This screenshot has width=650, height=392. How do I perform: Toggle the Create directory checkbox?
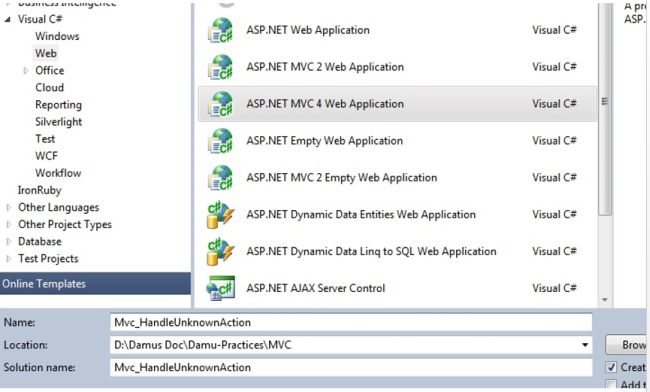pyautogui.click(x=611, y=367)
